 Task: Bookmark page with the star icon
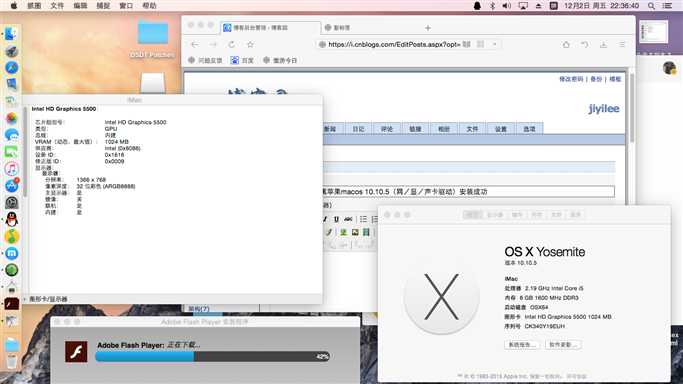coord(250,44)
